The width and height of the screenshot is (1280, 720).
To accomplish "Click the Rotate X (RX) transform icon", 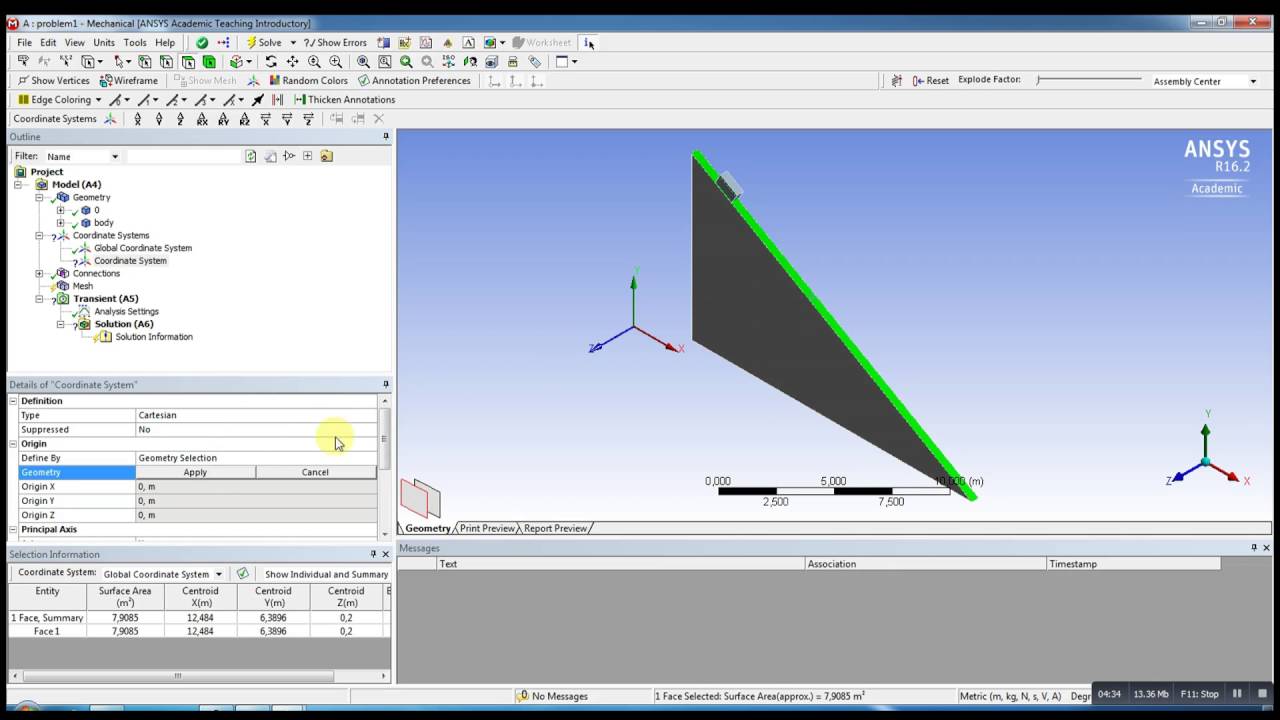I will click(x=202, y=119).
